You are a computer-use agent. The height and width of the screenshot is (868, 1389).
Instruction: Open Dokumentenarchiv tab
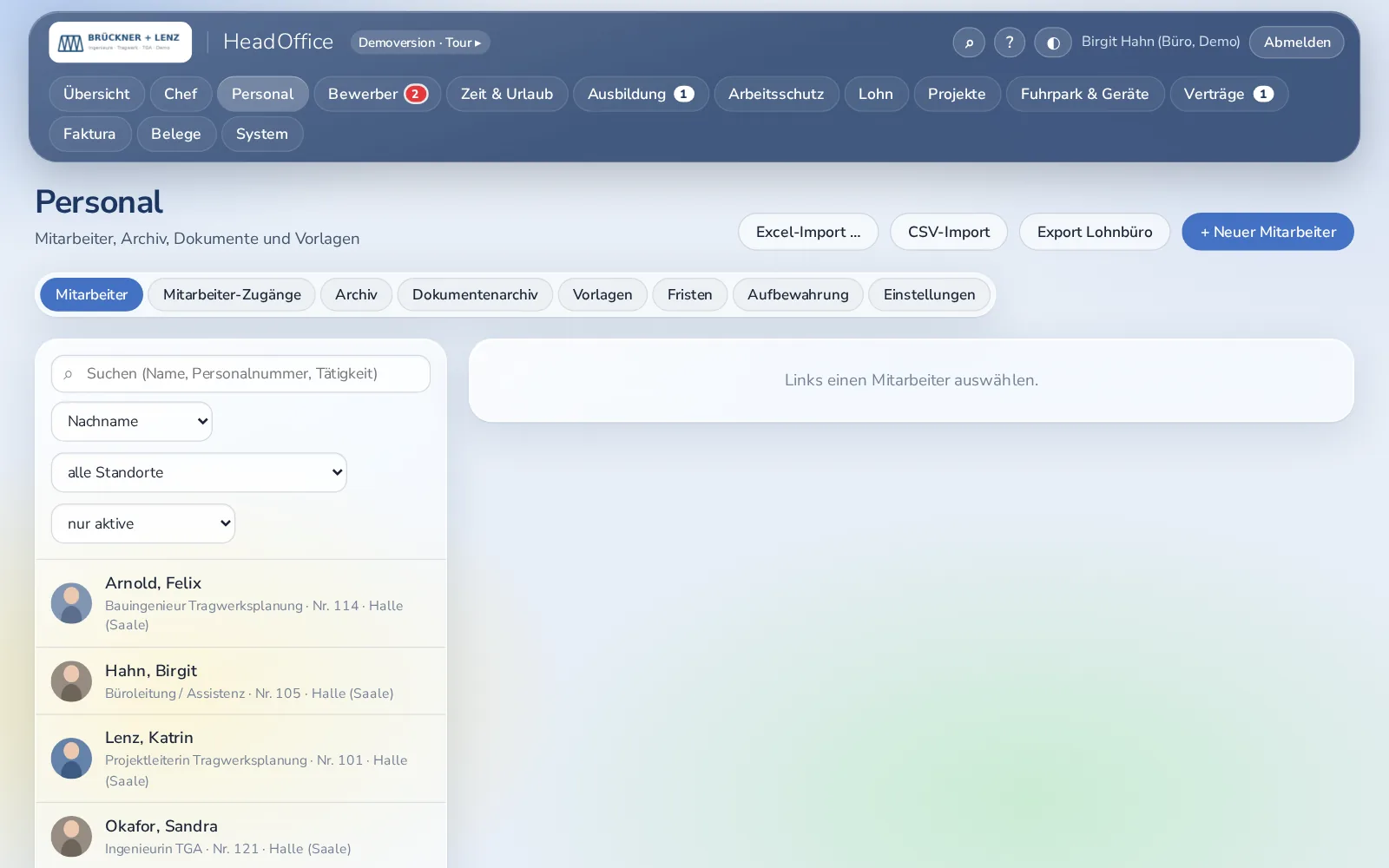[475, 294]
